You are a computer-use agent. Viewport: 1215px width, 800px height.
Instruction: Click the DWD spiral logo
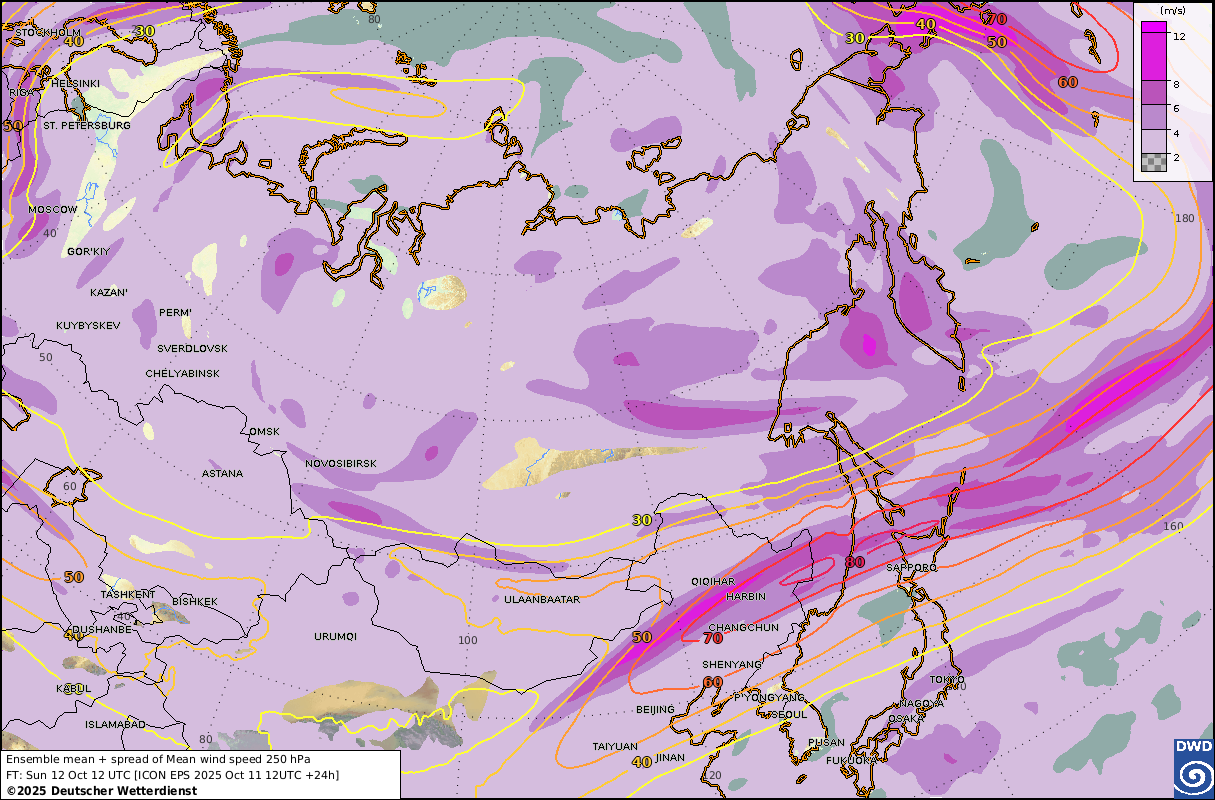1193,768
